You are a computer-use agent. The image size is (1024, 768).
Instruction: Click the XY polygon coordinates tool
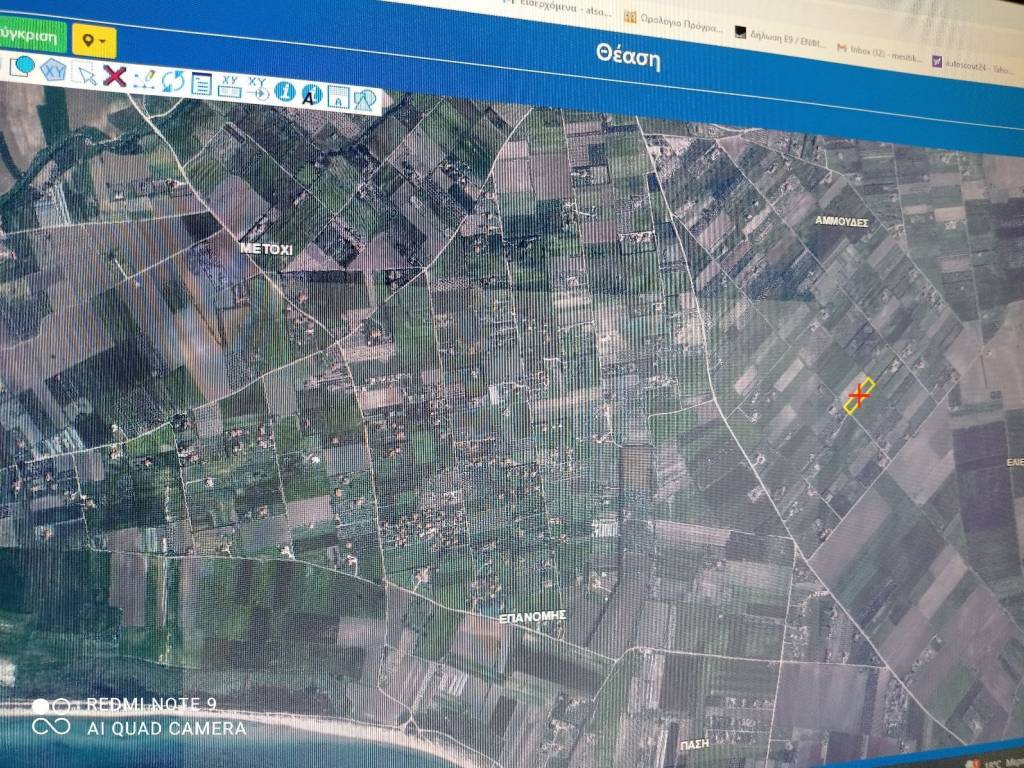[53, 70]
